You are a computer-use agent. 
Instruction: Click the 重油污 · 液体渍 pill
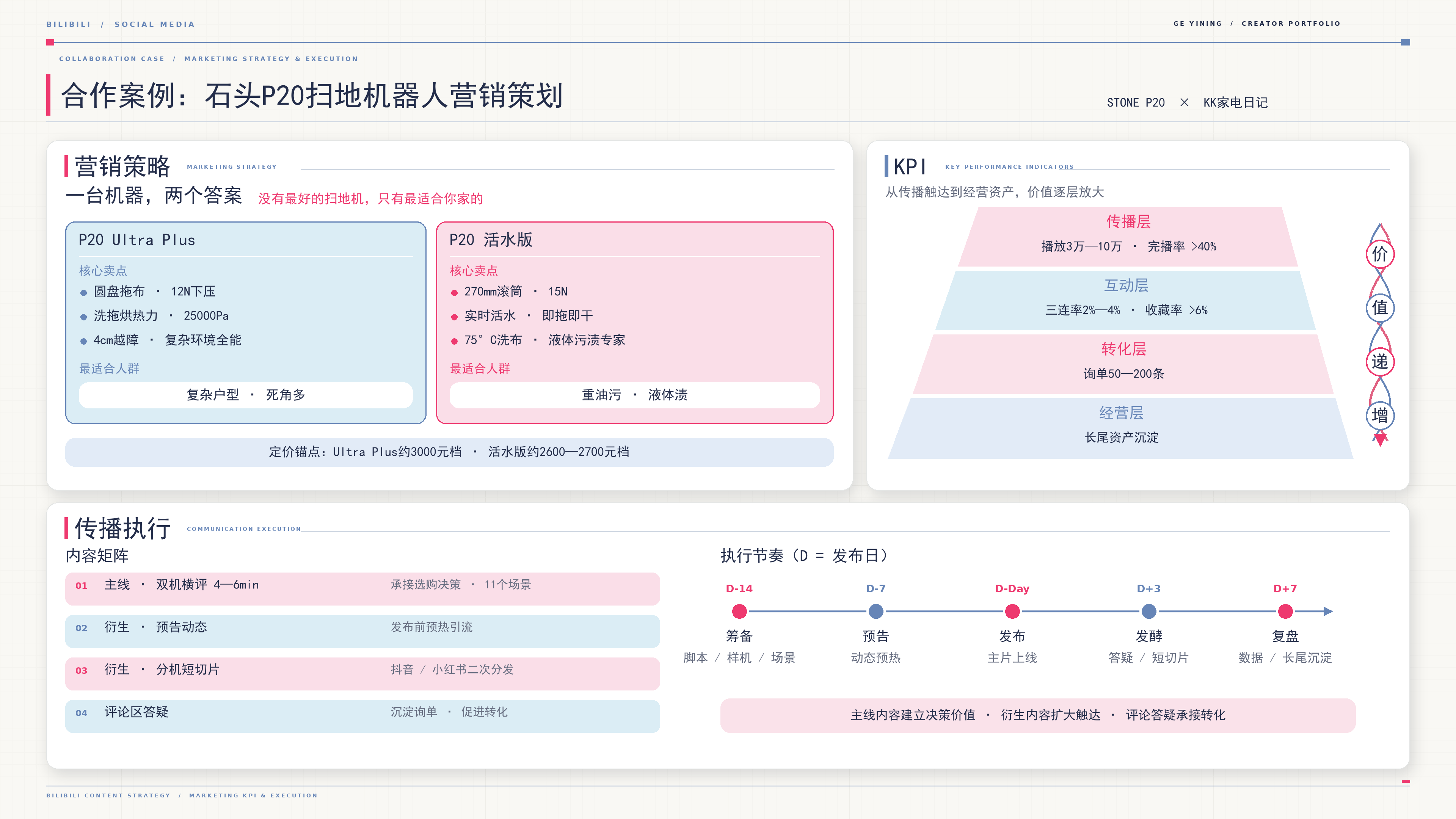pyautogui.click(x=634, y=394)
